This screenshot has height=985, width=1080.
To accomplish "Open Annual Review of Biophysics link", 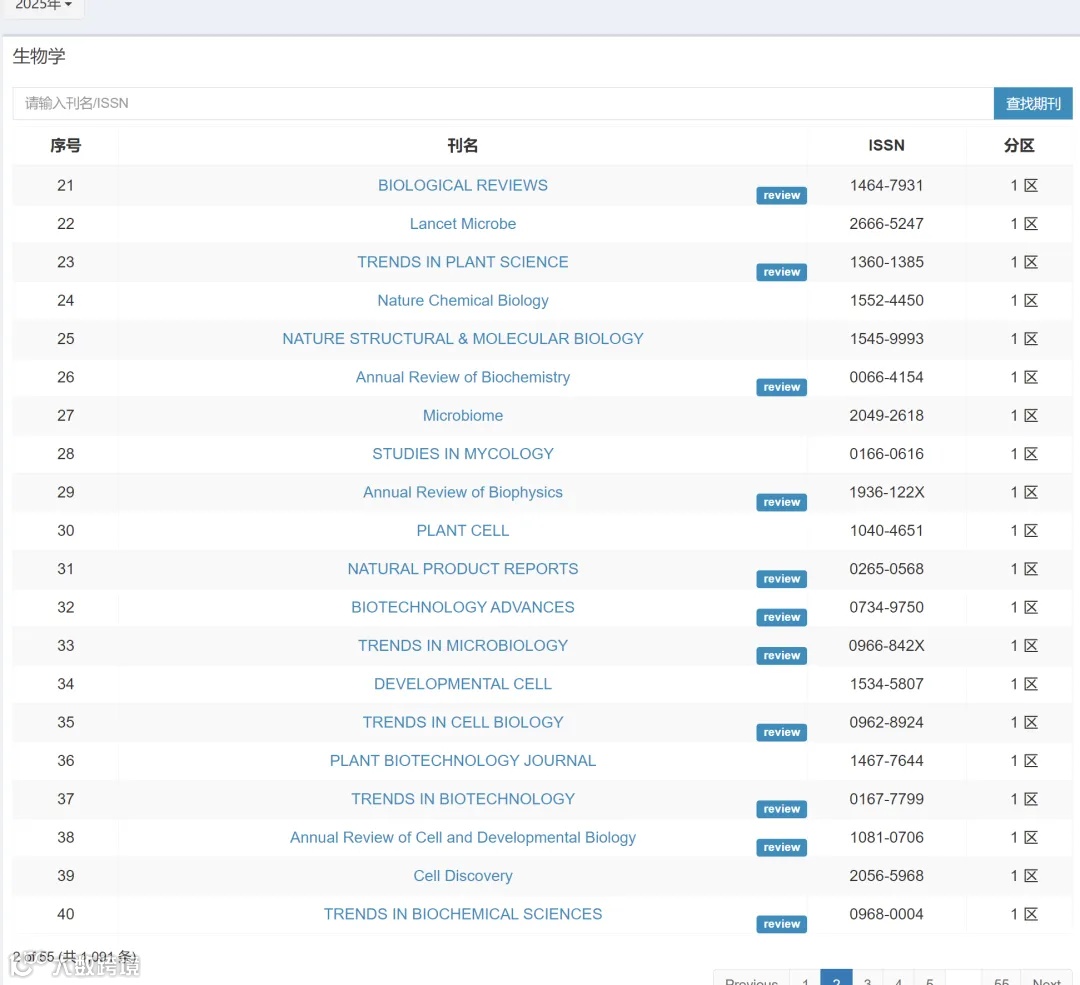I will pos(463,492).
